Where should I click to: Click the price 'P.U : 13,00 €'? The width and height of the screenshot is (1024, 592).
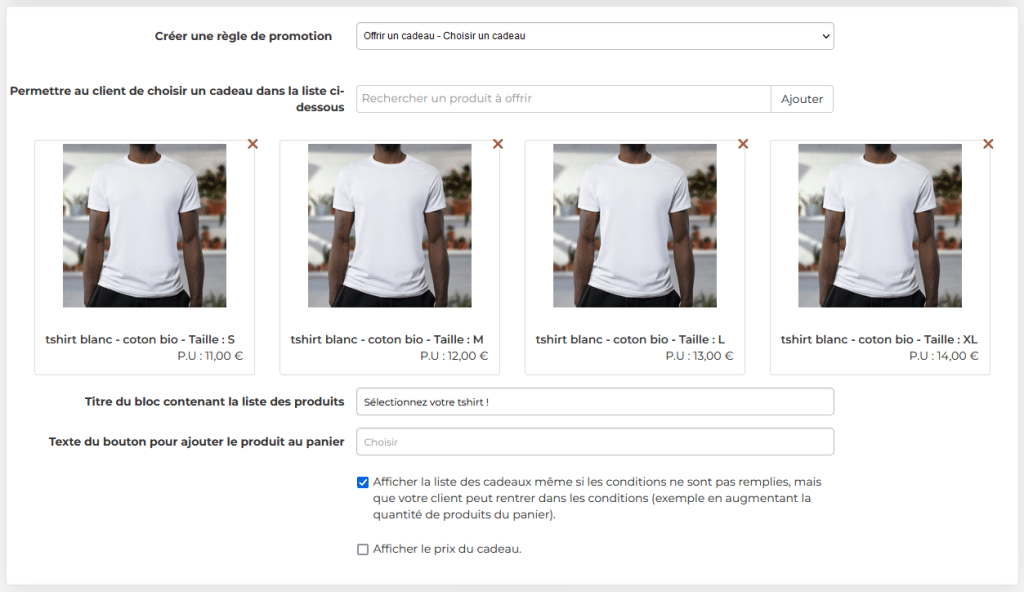click(699, 356)
